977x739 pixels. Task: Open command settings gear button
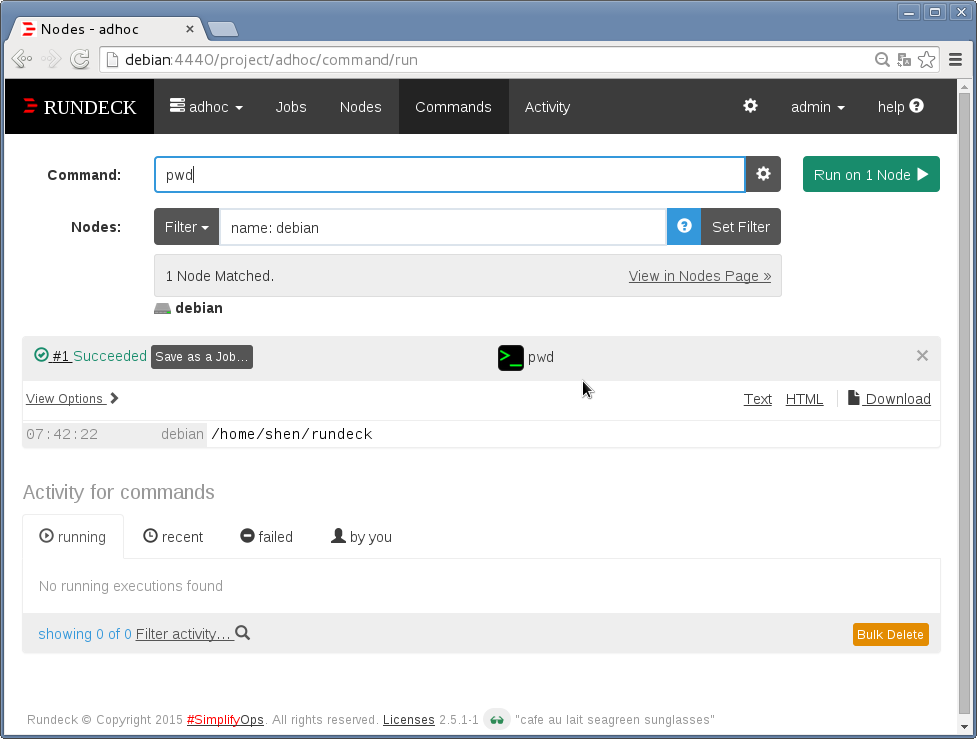click(763, 174)
